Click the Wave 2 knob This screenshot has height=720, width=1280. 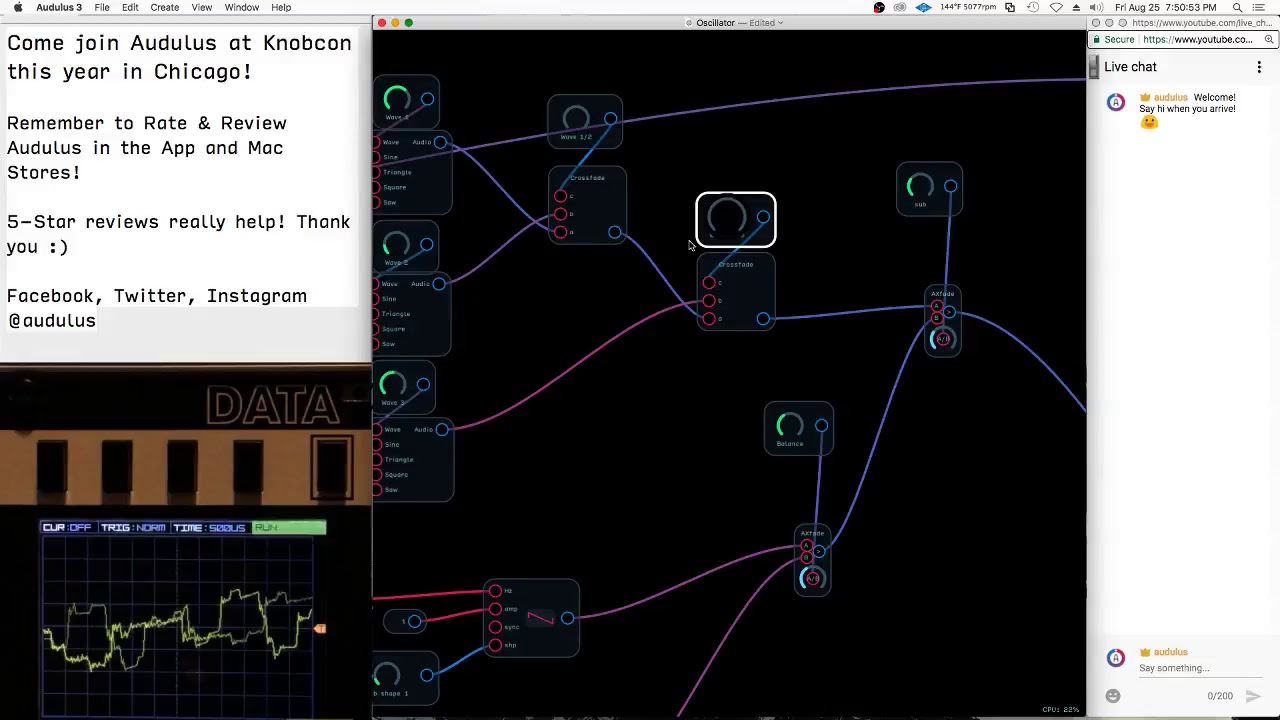[396, 244]
